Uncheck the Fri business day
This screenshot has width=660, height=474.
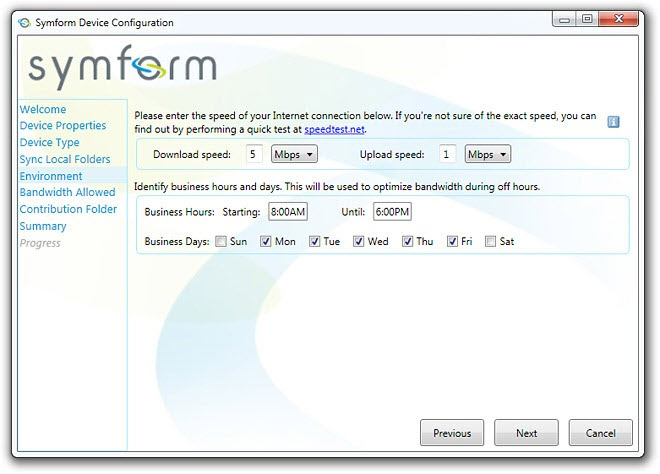pos(452,242)
